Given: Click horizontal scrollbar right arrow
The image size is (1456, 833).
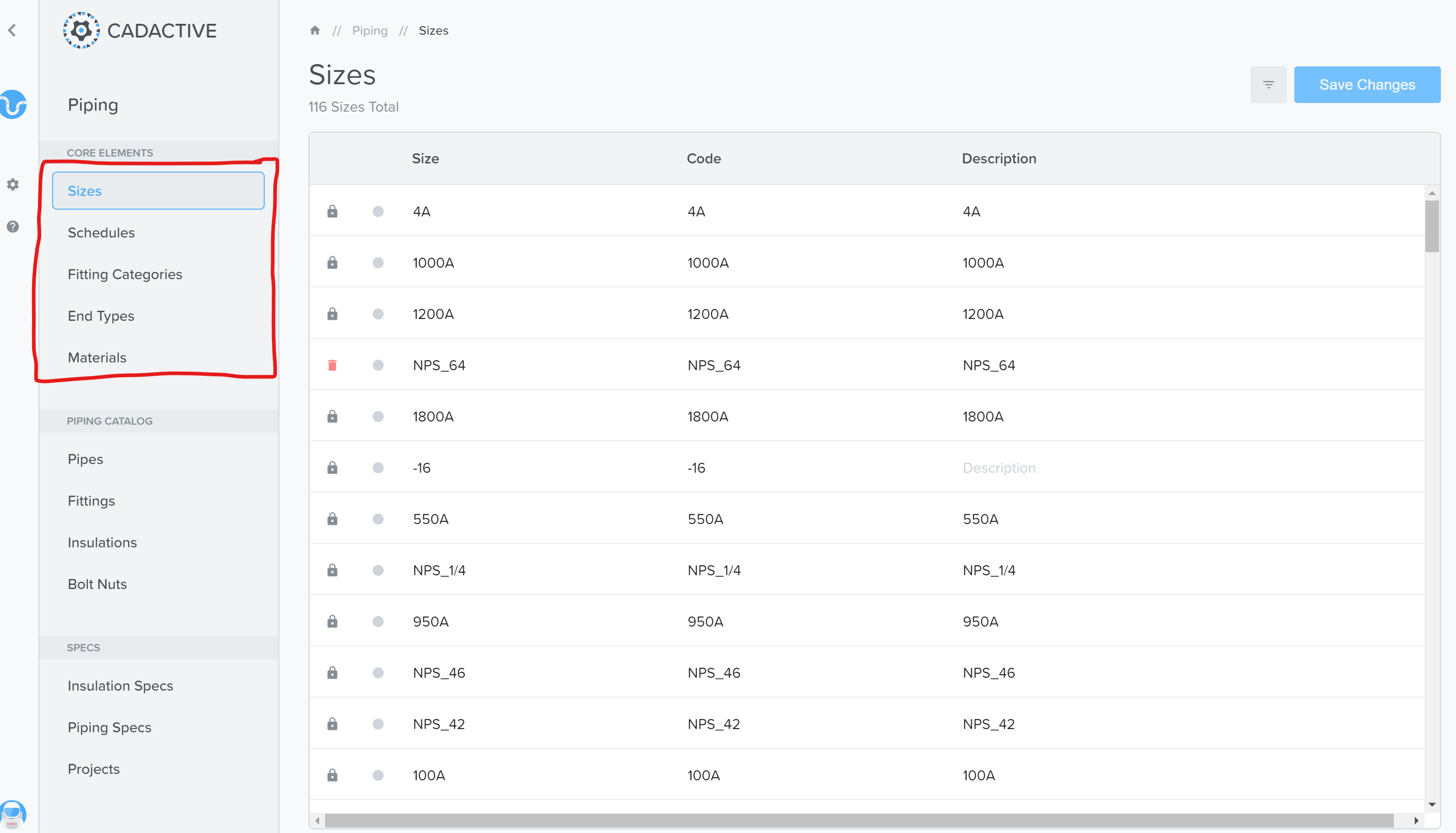Looking at the screenshot, I should (x=1416, y=820).
